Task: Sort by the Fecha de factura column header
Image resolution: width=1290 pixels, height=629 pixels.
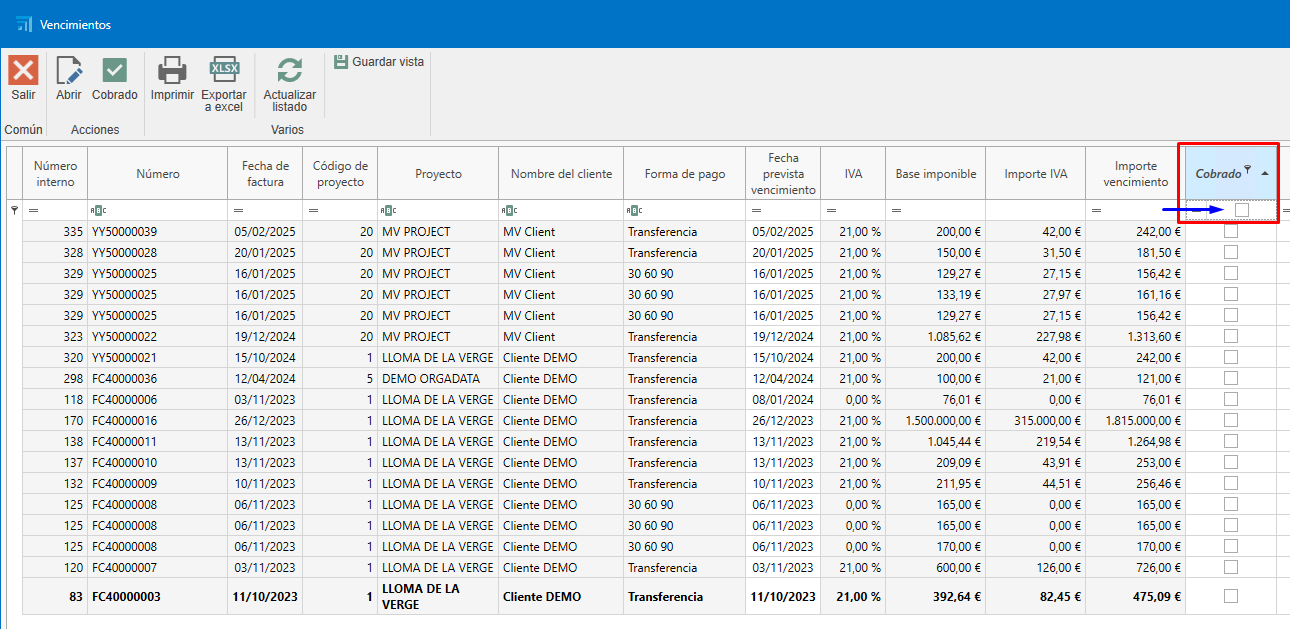Action: tap(265, 173)
